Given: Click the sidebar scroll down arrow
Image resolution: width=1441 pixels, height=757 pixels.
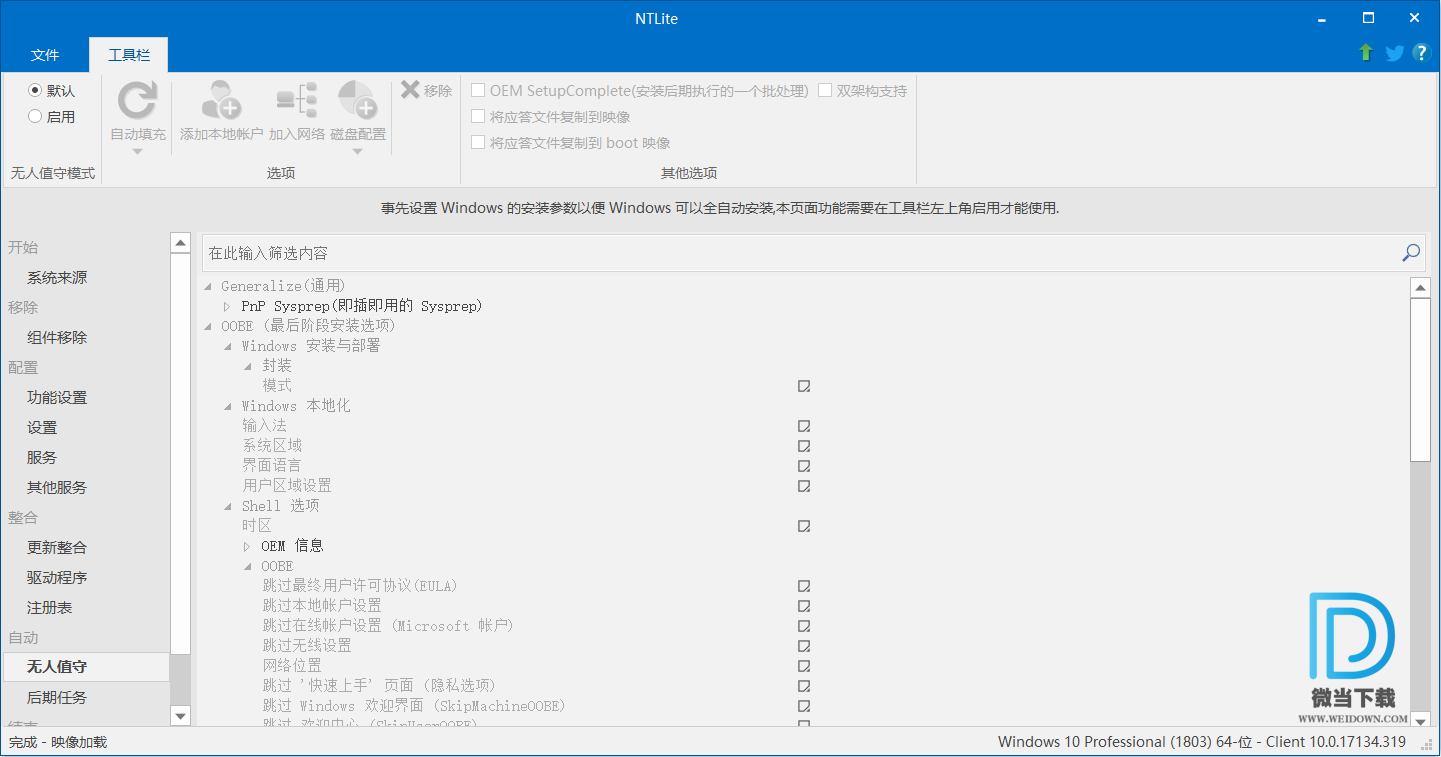Looking at the screenshot, I should coord(180,716).
